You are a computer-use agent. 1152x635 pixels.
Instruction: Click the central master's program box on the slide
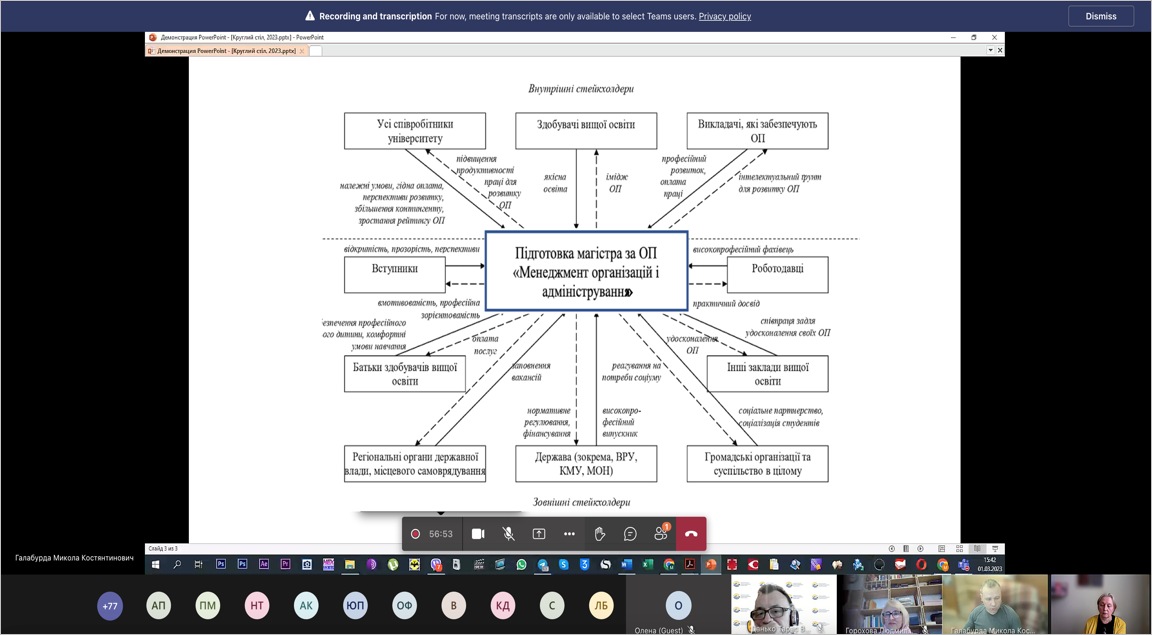coord(586,271)
